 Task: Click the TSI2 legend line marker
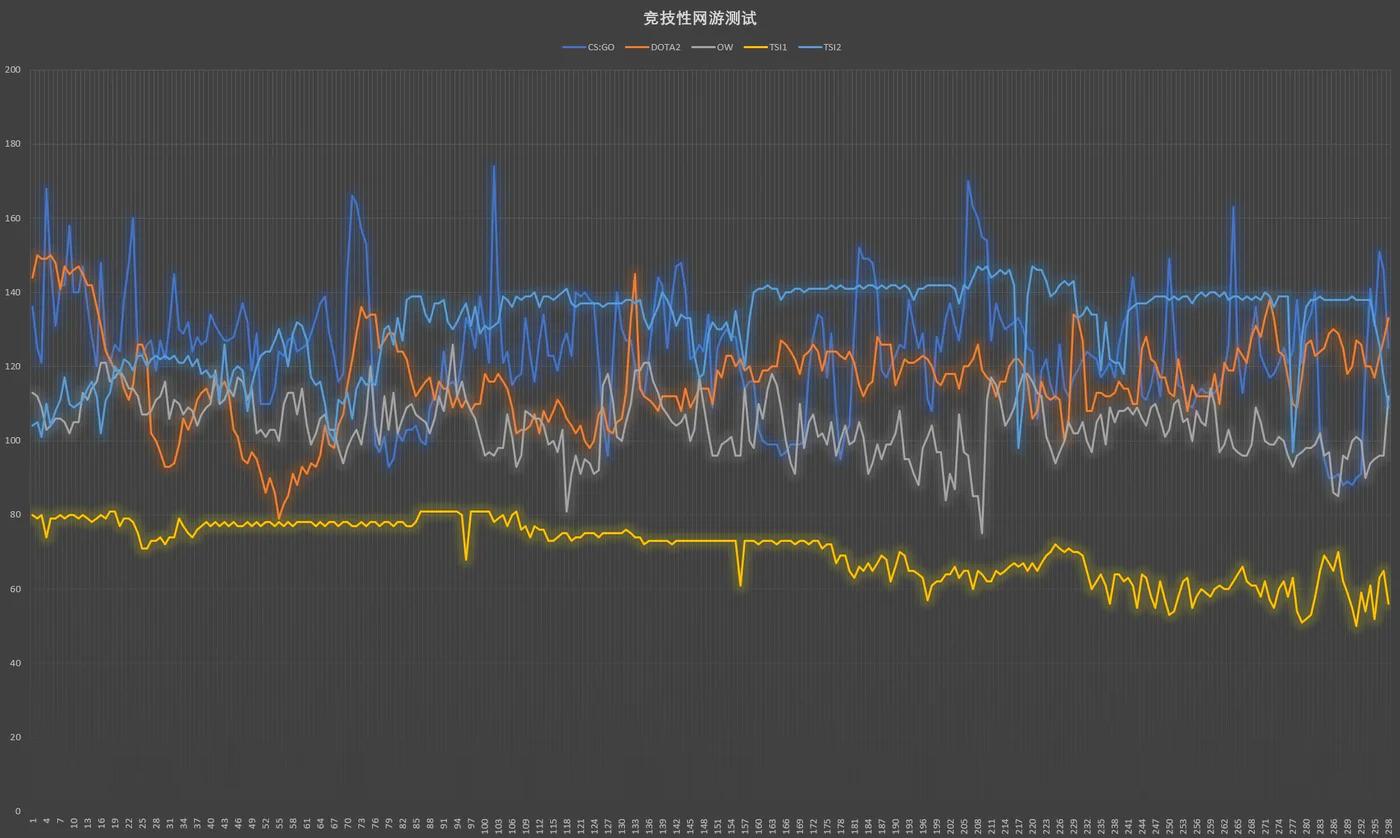(809, 47)
